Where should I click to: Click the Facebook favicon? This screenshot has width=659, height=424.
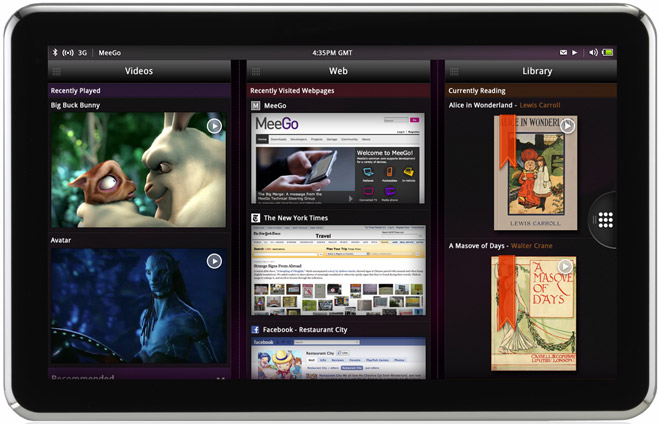tap(255, 330)
